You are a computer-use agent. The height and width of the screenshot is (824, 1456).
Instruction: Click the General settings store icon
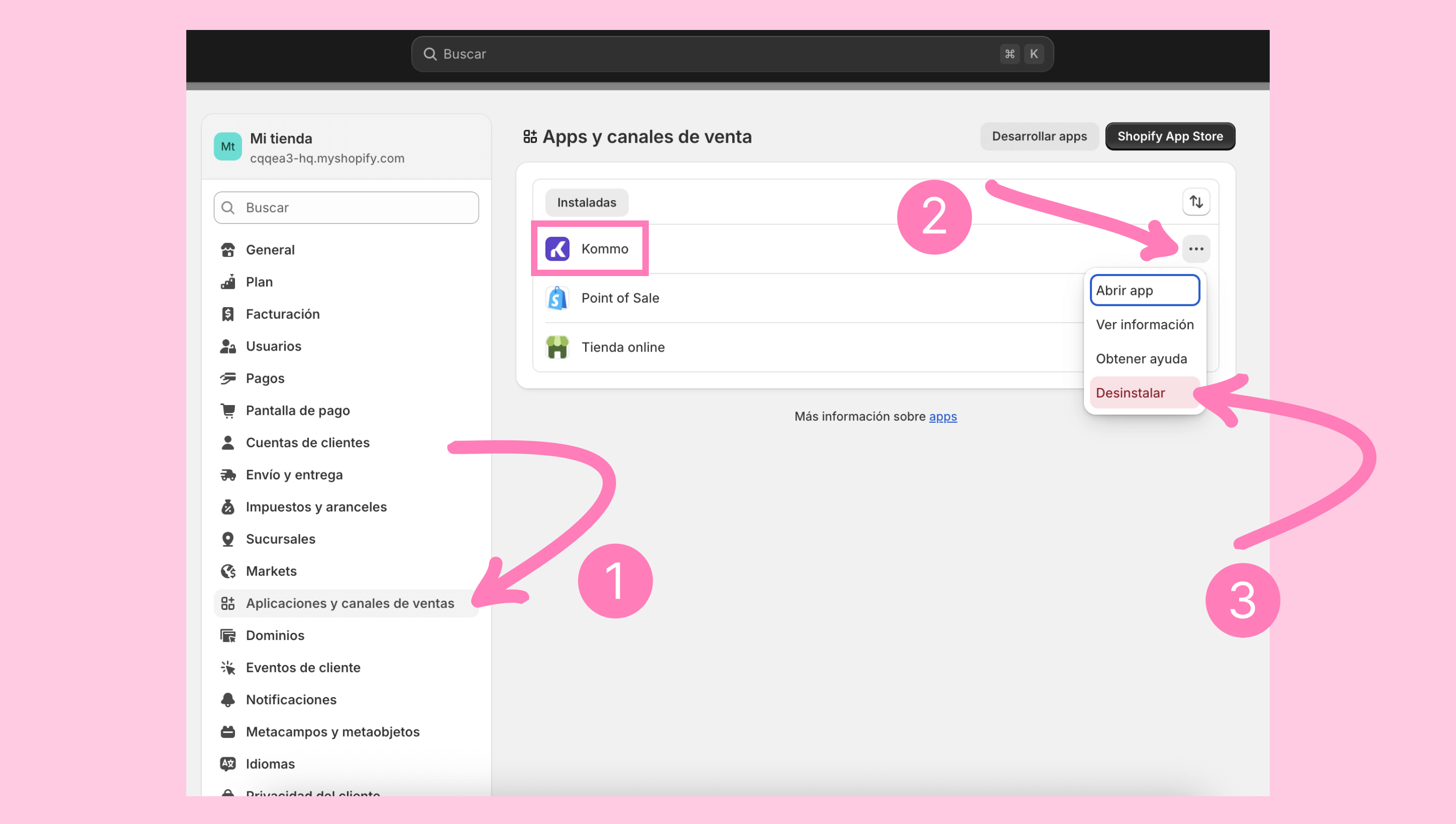[x=227, y=249]
